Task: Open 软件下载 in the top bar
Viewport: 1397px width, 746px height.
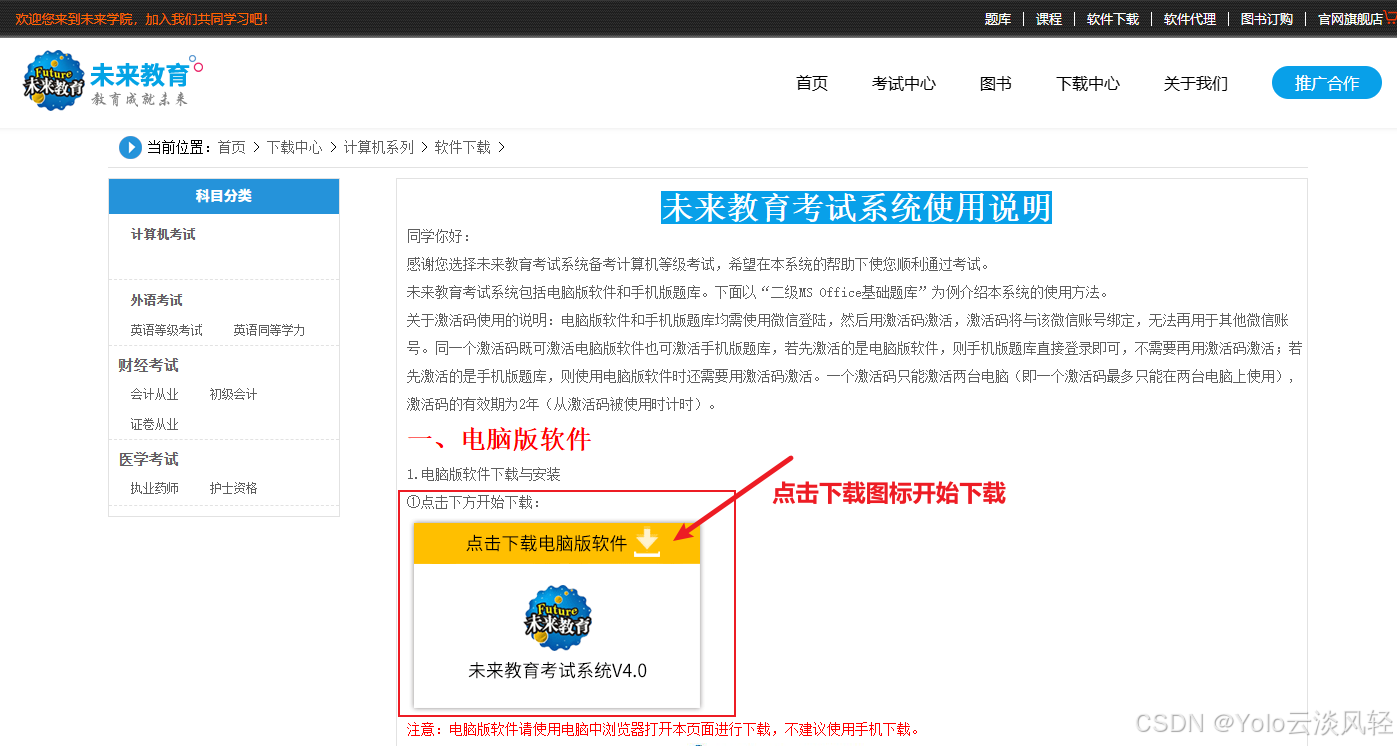Action: (x=1113, y=19)
